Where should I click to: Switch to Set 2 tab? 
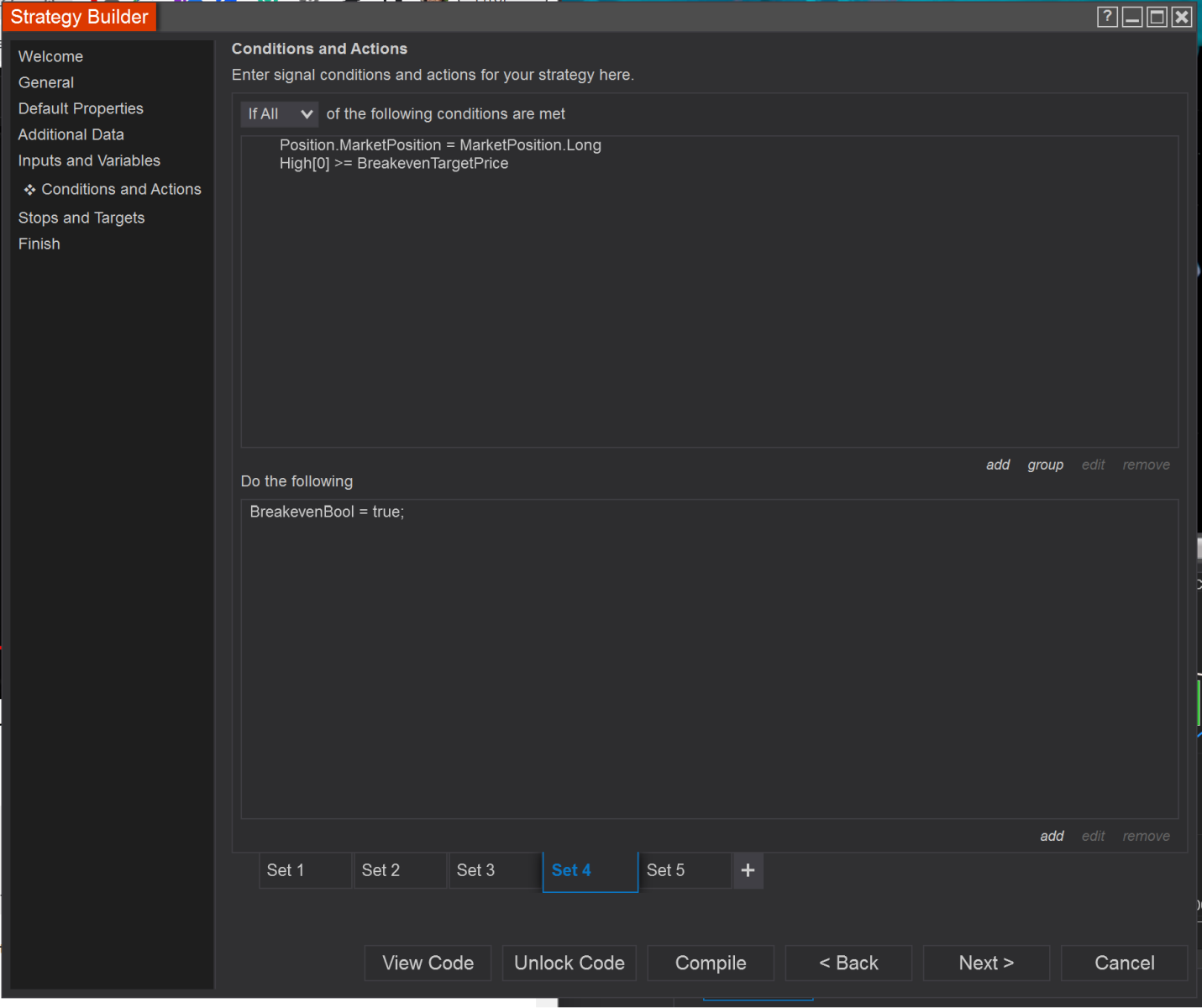(x=400, y=870)
